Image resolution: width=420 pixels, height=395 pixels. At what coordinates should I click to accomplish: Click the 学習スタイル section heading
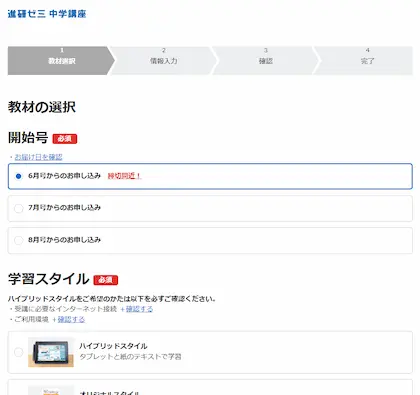(x=49, y=279)
